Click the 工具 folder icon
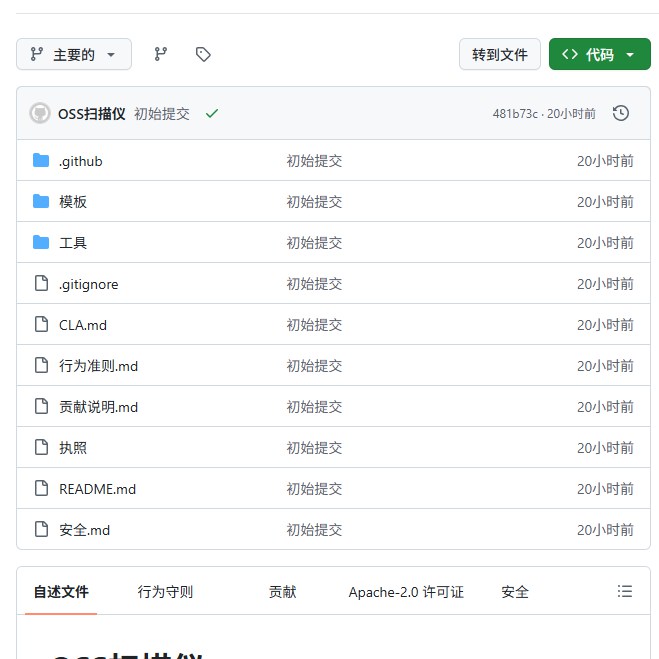The image size is (659, 659). tap(41, 243)
